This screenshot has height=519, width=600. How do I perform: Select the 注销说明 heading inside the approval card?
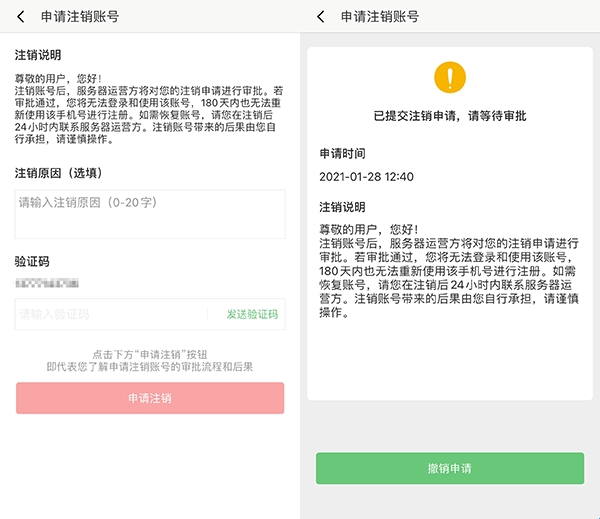coord(342,207)
